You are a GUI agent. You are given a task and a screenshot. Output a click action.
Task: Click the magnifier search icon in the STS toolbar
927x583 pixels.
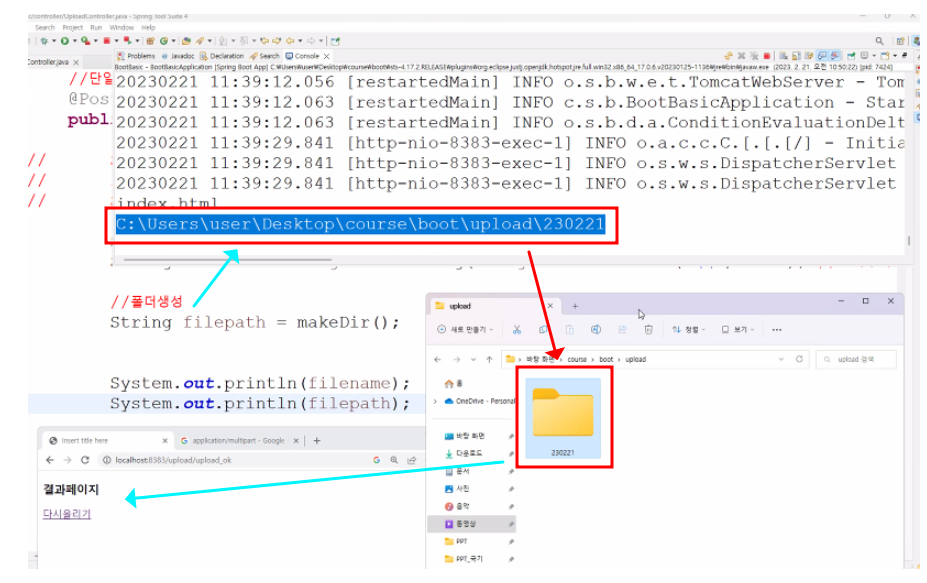pyautogui.click(x=879, y=41)
